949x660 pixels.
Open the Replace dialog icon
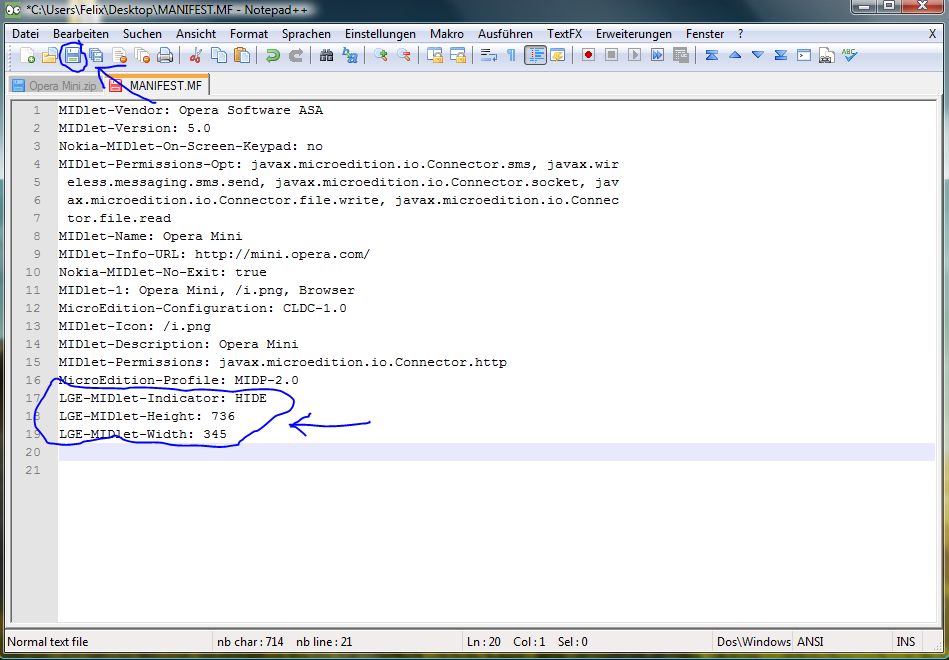pos(350,56)
